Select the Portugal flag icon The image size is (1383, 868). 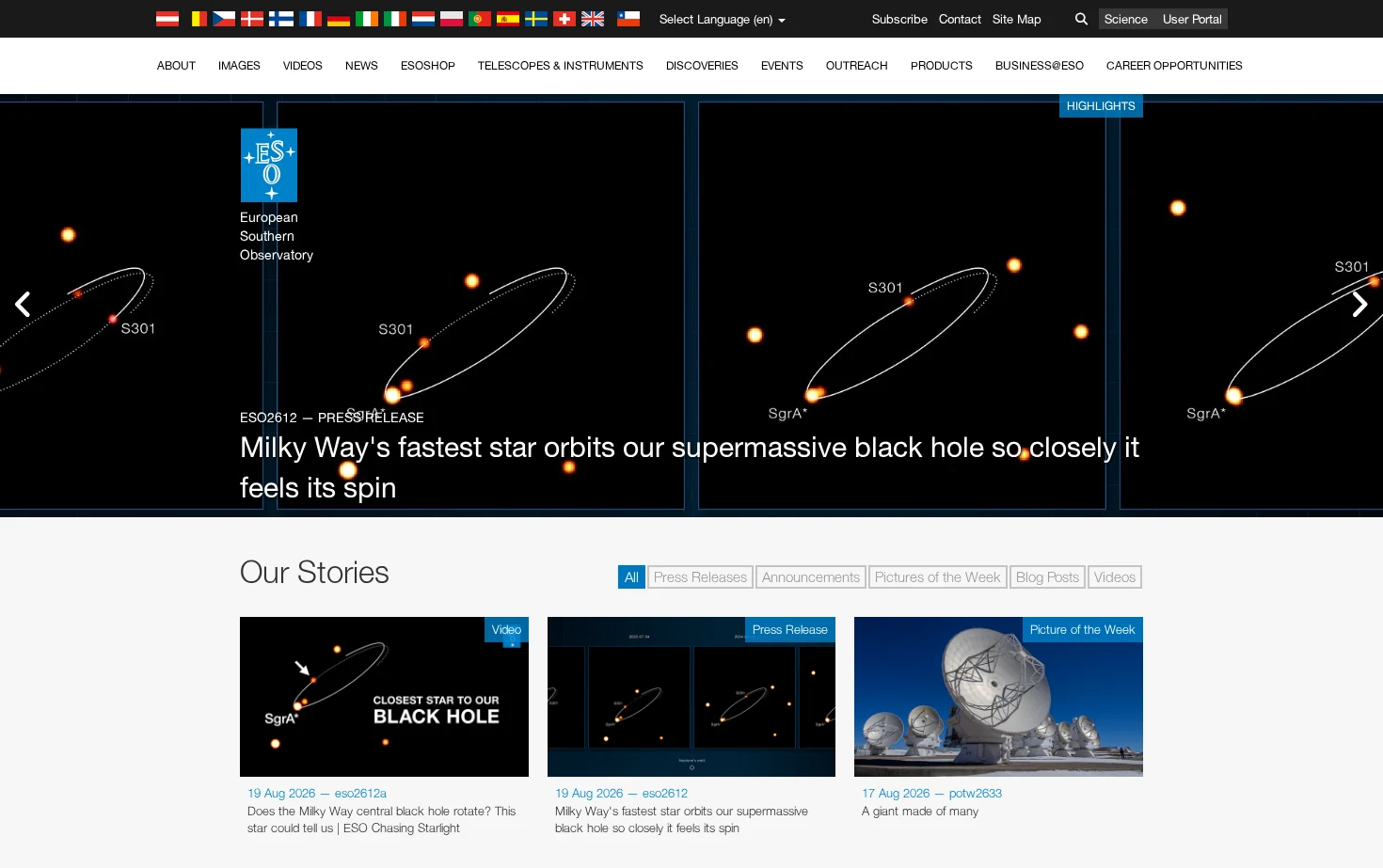[x=480, y=19]
